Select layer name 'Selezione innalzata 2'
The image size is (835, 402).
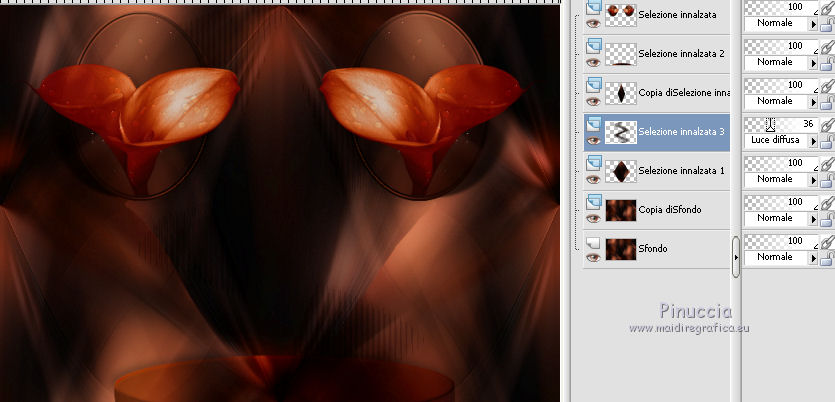pyautogui.click(x=682, y=54)
